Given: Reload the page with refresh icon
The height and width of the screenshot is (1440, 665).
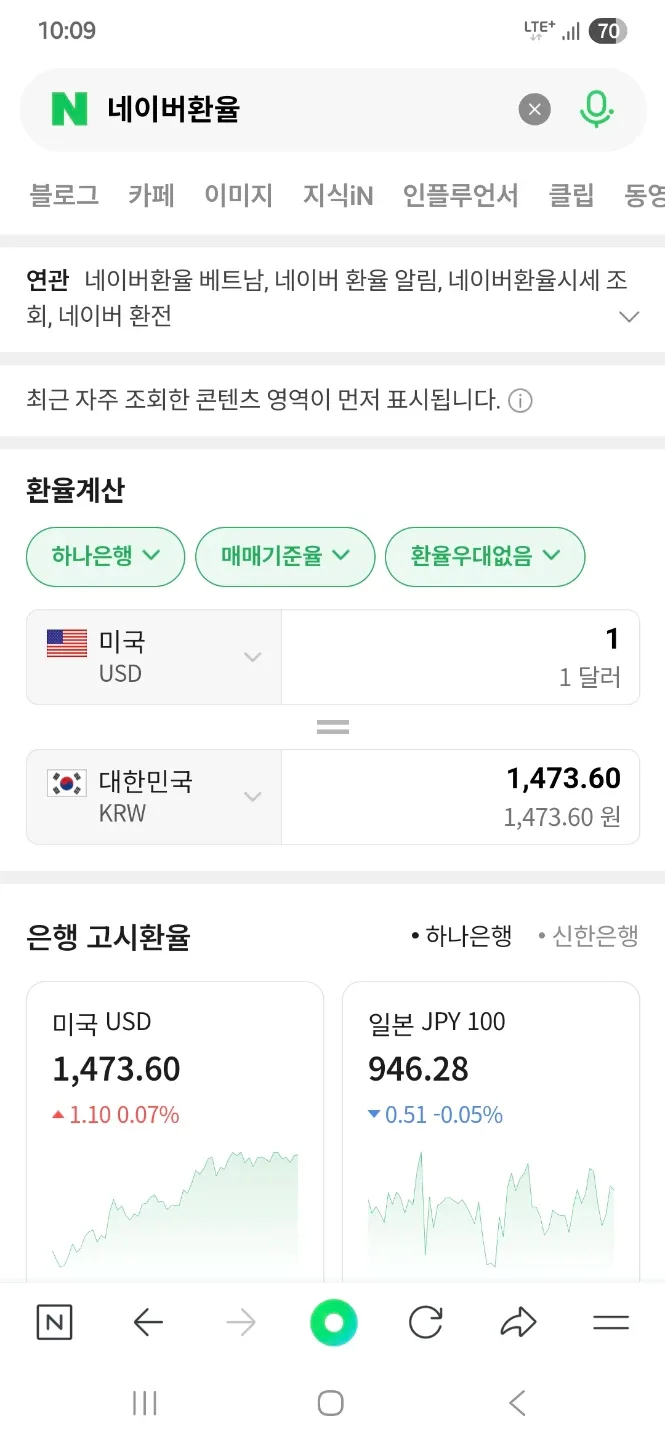Looking at the screenshot, I should click(426, 1323).
